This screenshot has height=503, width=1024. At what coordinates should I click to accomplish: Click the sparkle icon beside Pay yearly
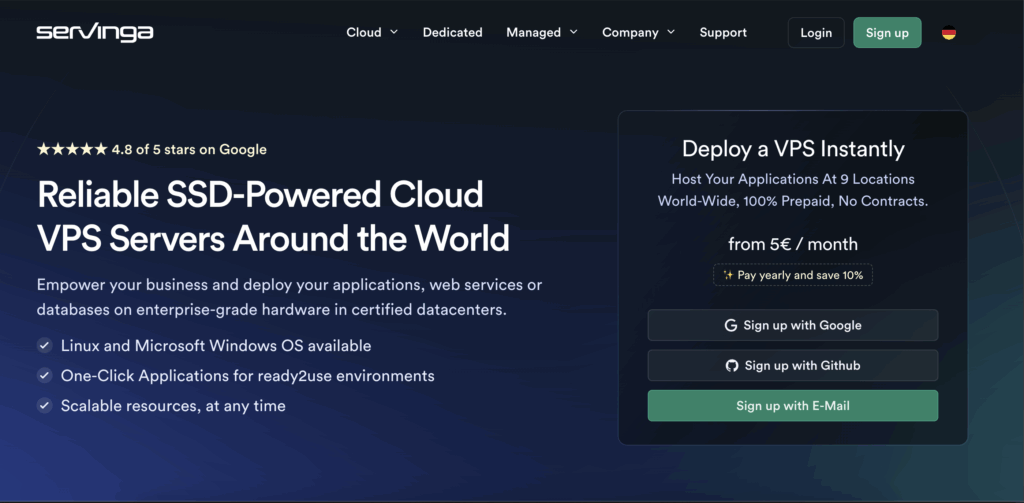tap(727, 275)
